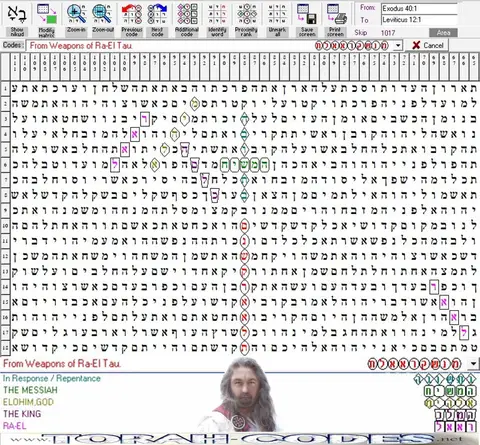Click the lower 'From Weapons of Ra-El Tau' label
Image resolution: width=480 pixels, height=445 pixels.
pos(62,363)
